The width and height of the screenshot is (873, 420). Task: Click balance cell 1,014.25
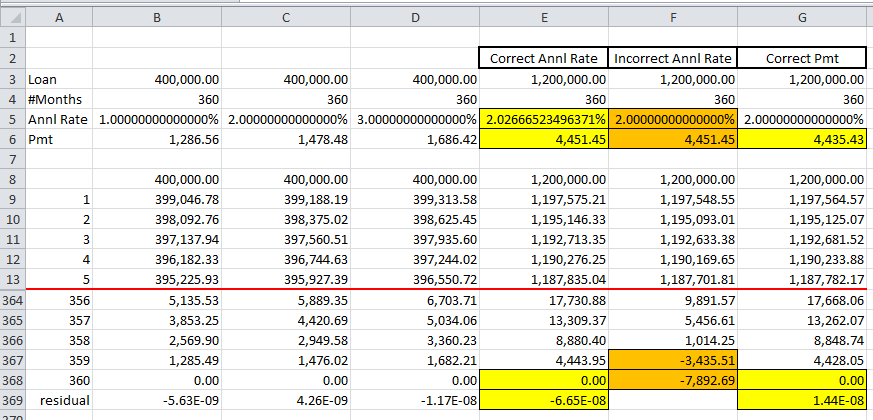point(673,340)
